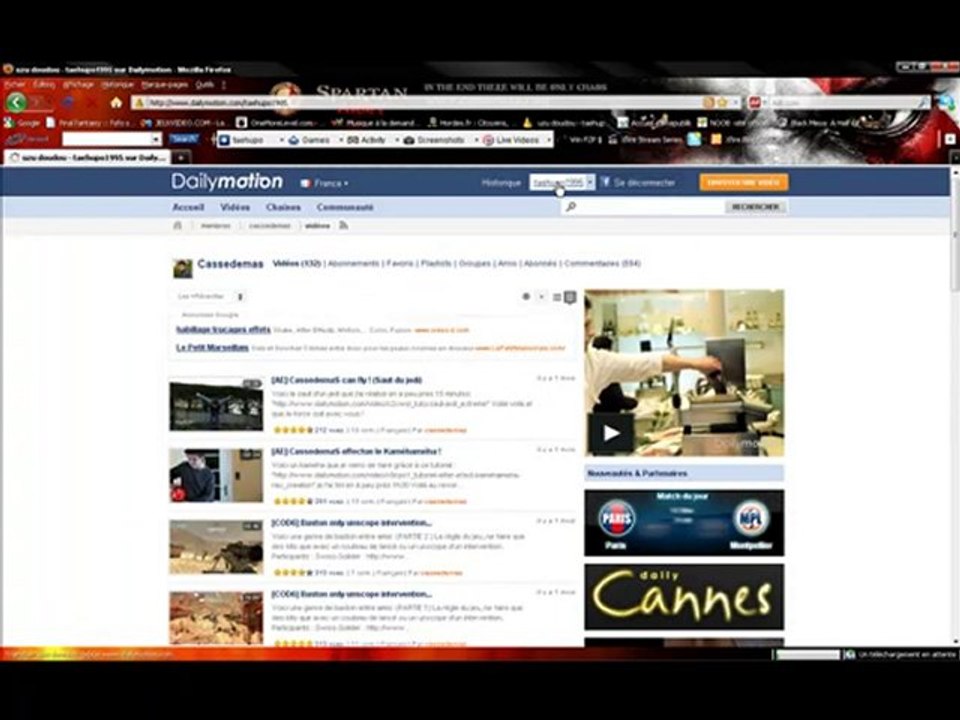This screenshot has height=720, width=960.
Task: Play the video ad in the sidebar
Action: (x=610, y=433)
